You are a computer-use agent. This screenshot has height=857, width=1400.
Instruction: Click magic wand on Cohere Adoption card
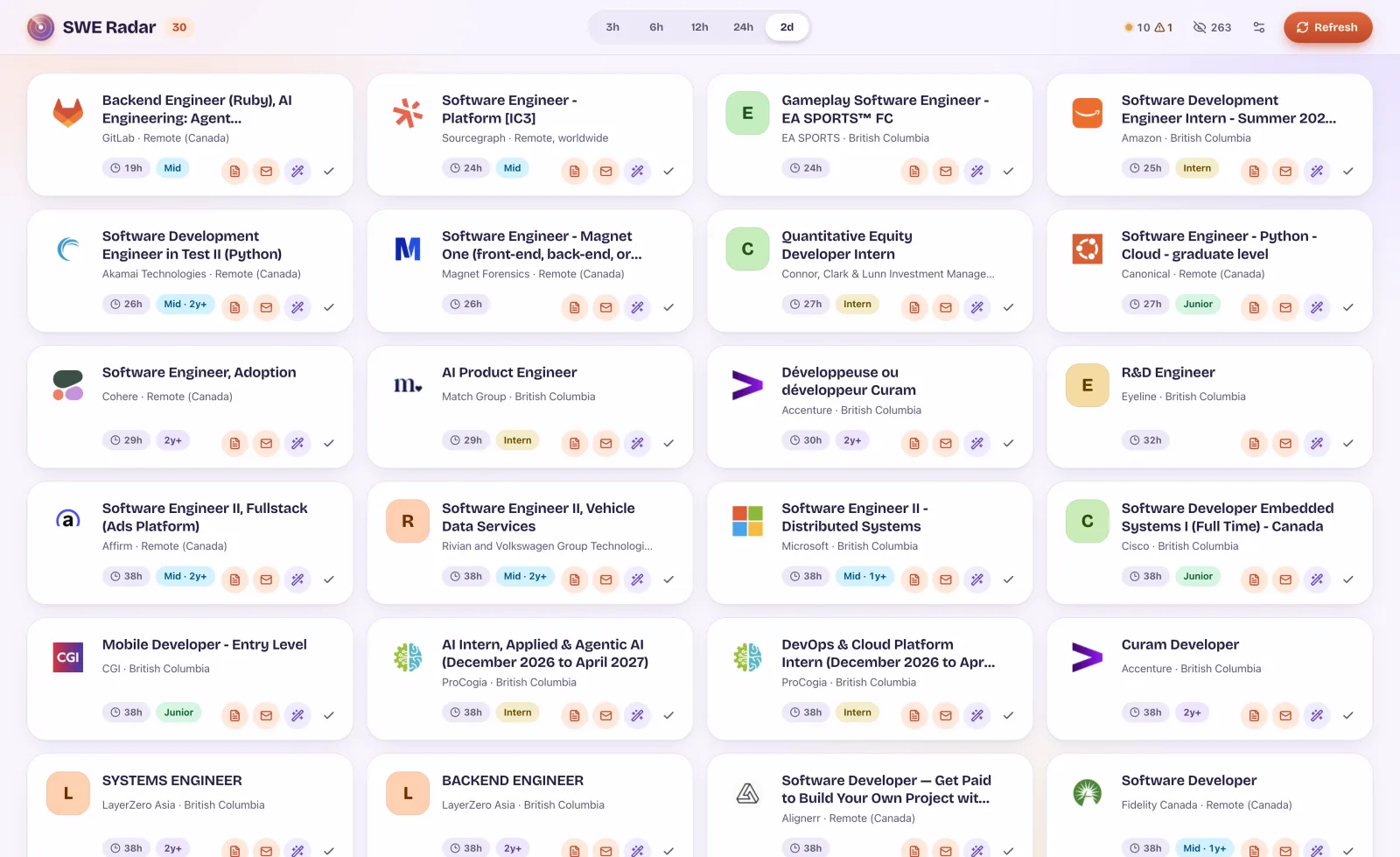tap(297, 444)
